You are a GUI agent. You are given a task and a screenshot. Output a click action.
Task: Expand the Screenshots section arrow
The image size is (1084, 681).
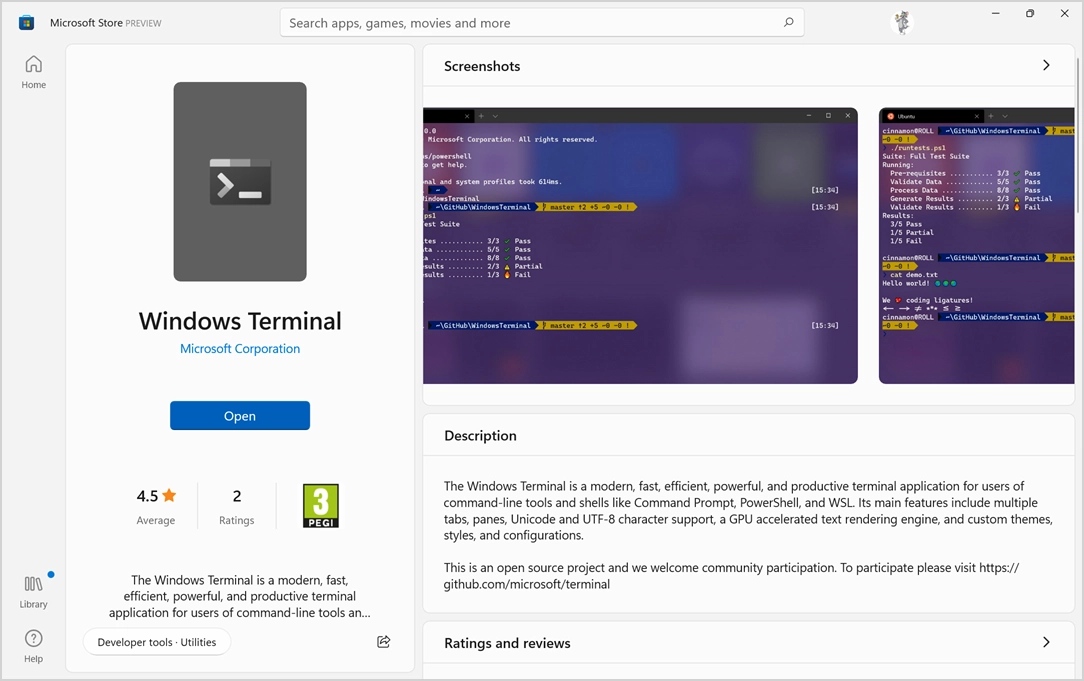[x=1046, y=65]
